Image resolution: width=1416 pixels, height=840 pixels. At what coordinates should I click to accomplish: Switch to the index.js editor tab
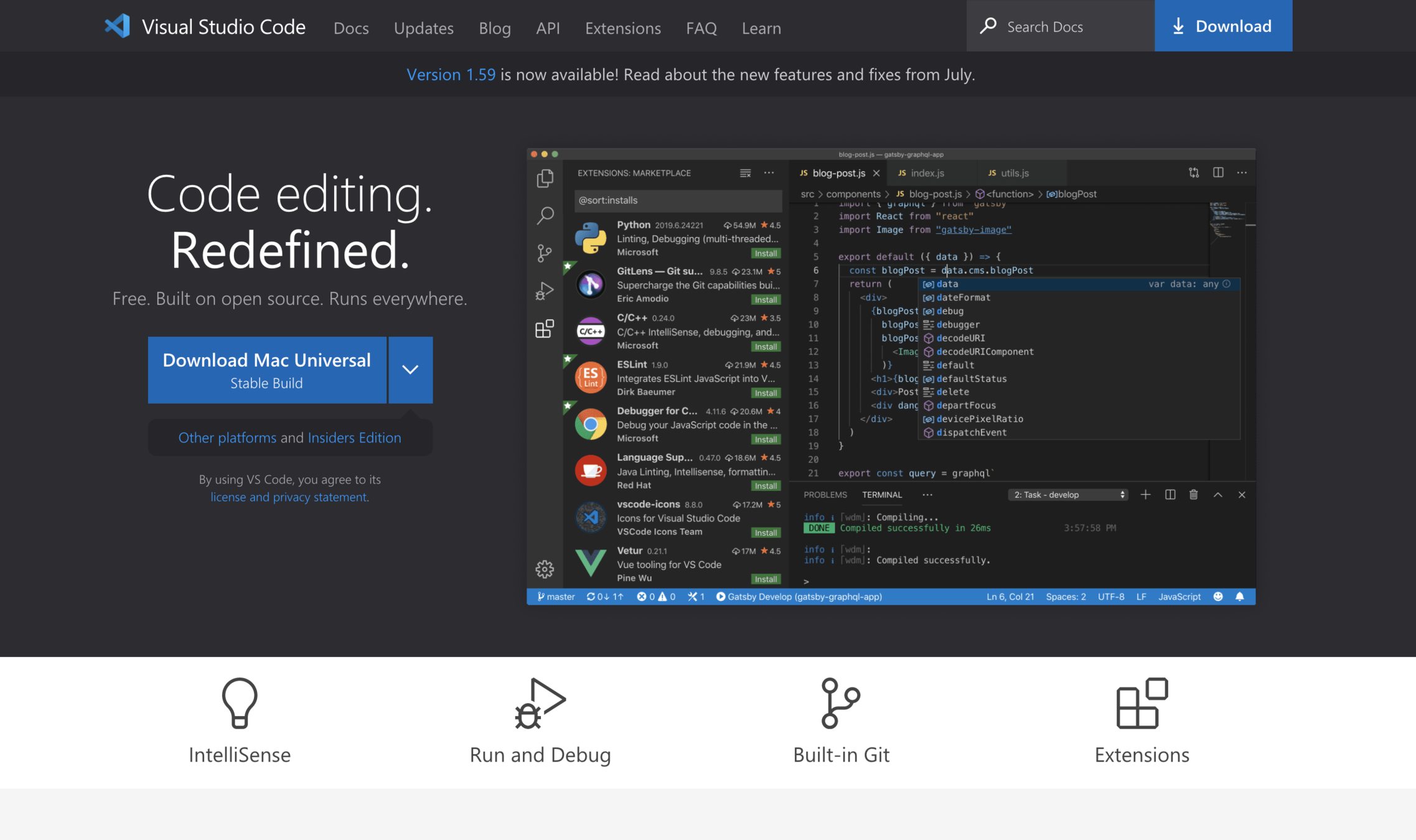[x=927, y=173]
